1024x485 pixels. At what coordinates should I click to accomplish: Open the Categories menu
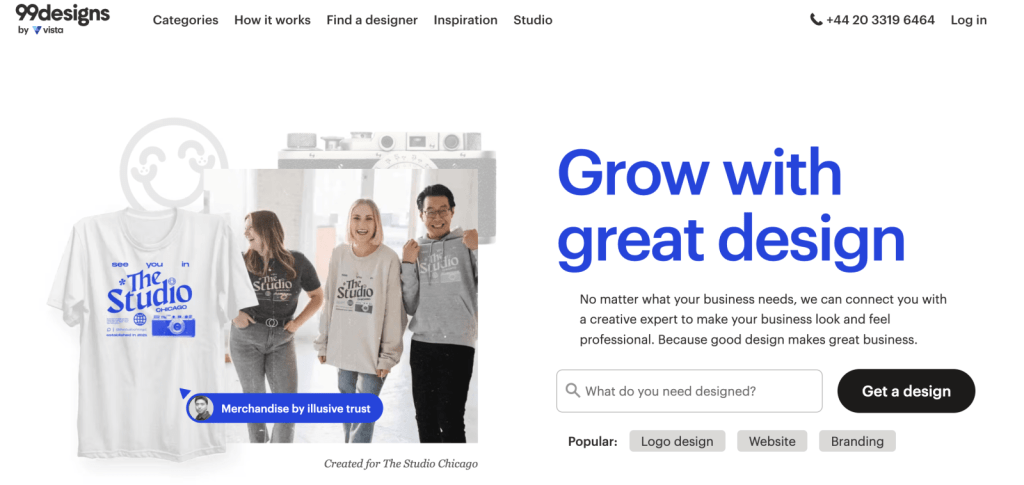[185, 20]
